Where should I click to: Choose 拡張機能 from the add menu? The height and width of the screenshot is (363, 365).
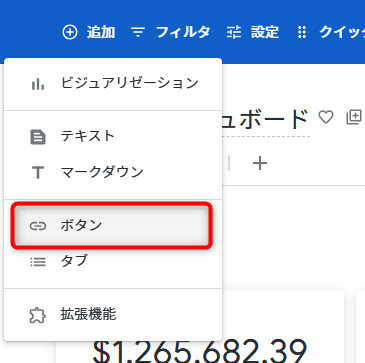click(x=113, y=315)
